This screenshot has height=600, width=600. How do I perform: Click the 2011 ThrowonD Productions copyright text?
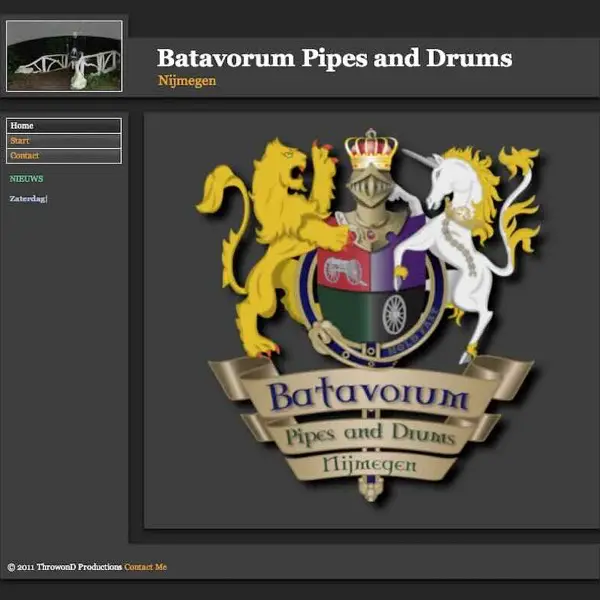(65, 567)
